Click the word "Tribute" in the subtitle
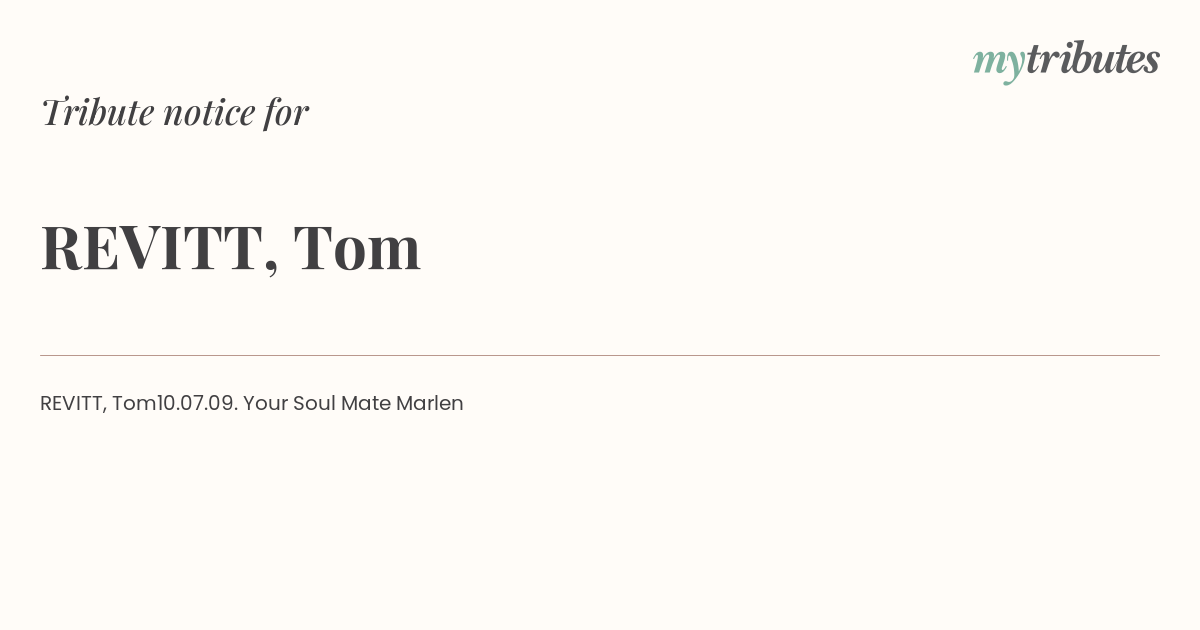This screenshot has height=630, width=1200. pos(98,112)
